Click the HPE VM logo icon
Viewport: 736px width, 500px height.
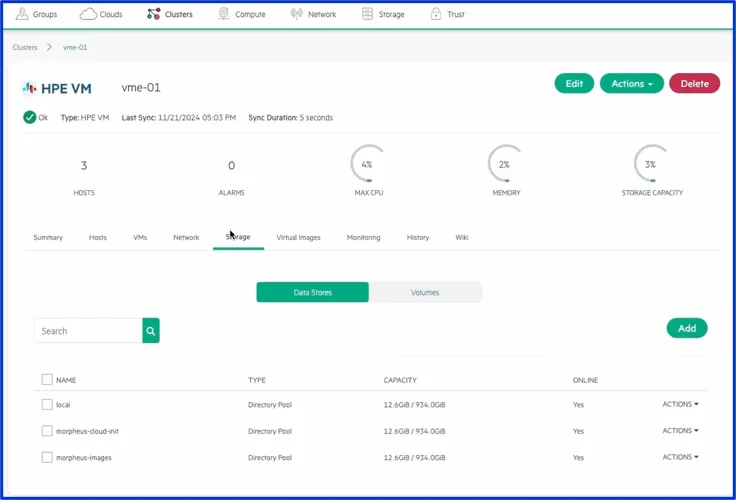coord(29,88)
